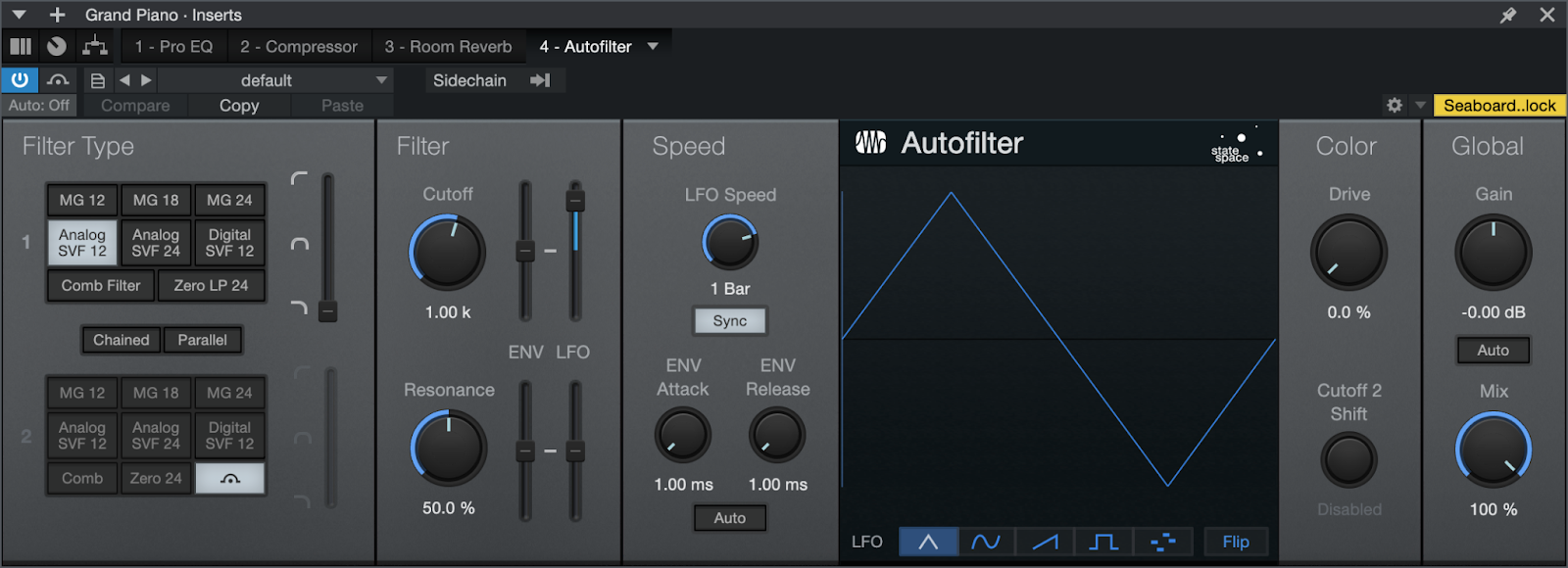
Task: Click the three vertical bars icon
Action: (x=21, y=46)
